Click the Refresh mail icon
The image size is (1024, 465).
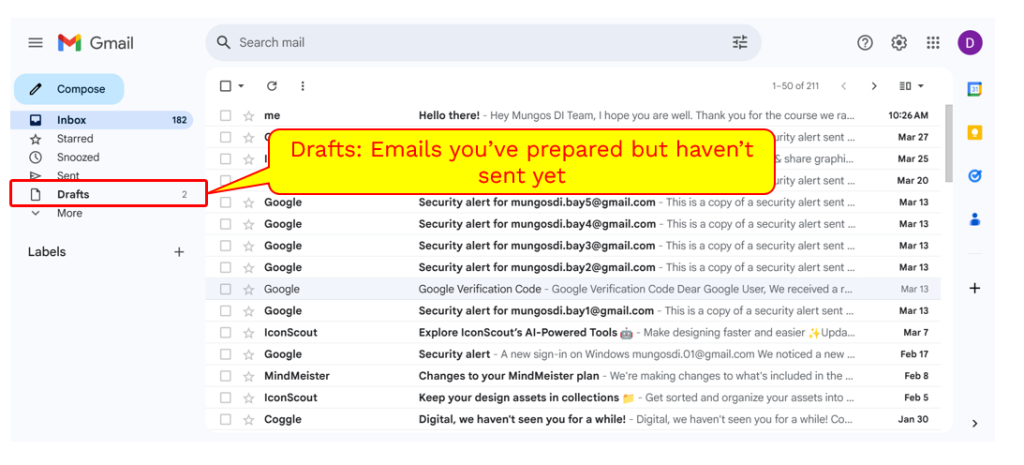point(271,86)
